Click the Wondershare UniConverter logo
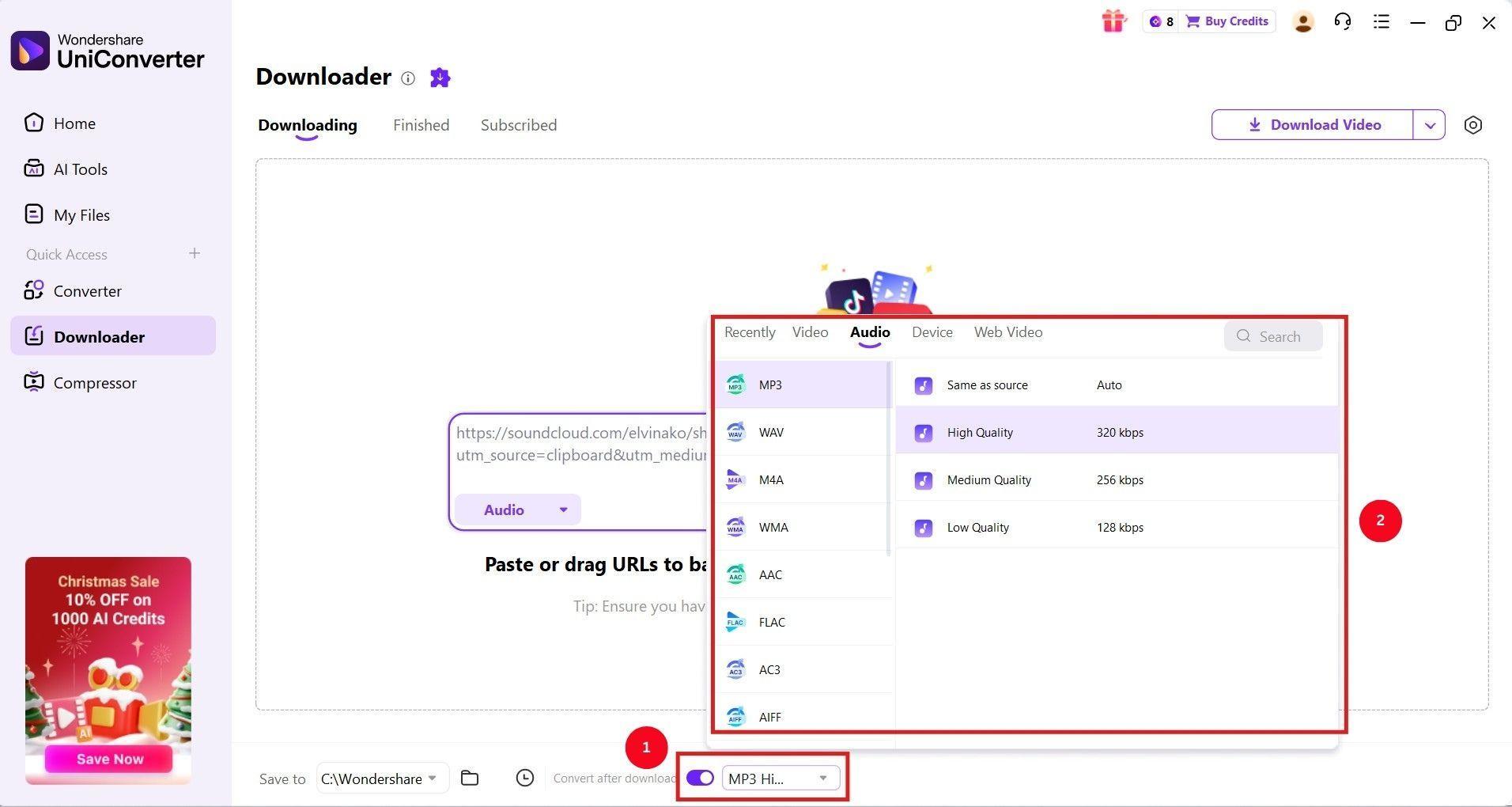This screenshot has height=807, width=1512. coord(108,51)
